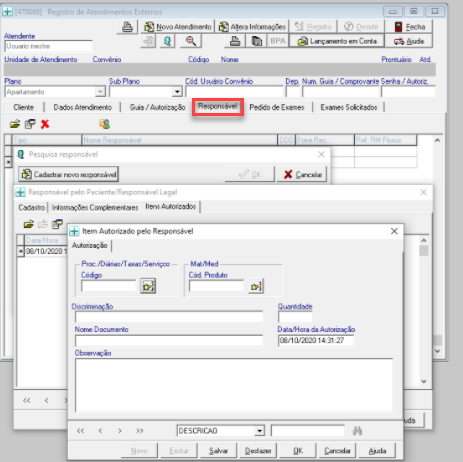Open Informações Complementares tab
Screen dimensions: 463x462
point(95,207)
